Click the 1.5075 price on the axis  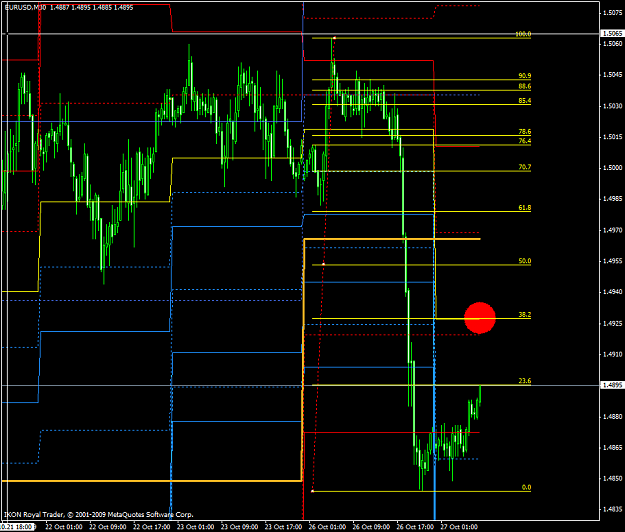[x=612, y=13]
